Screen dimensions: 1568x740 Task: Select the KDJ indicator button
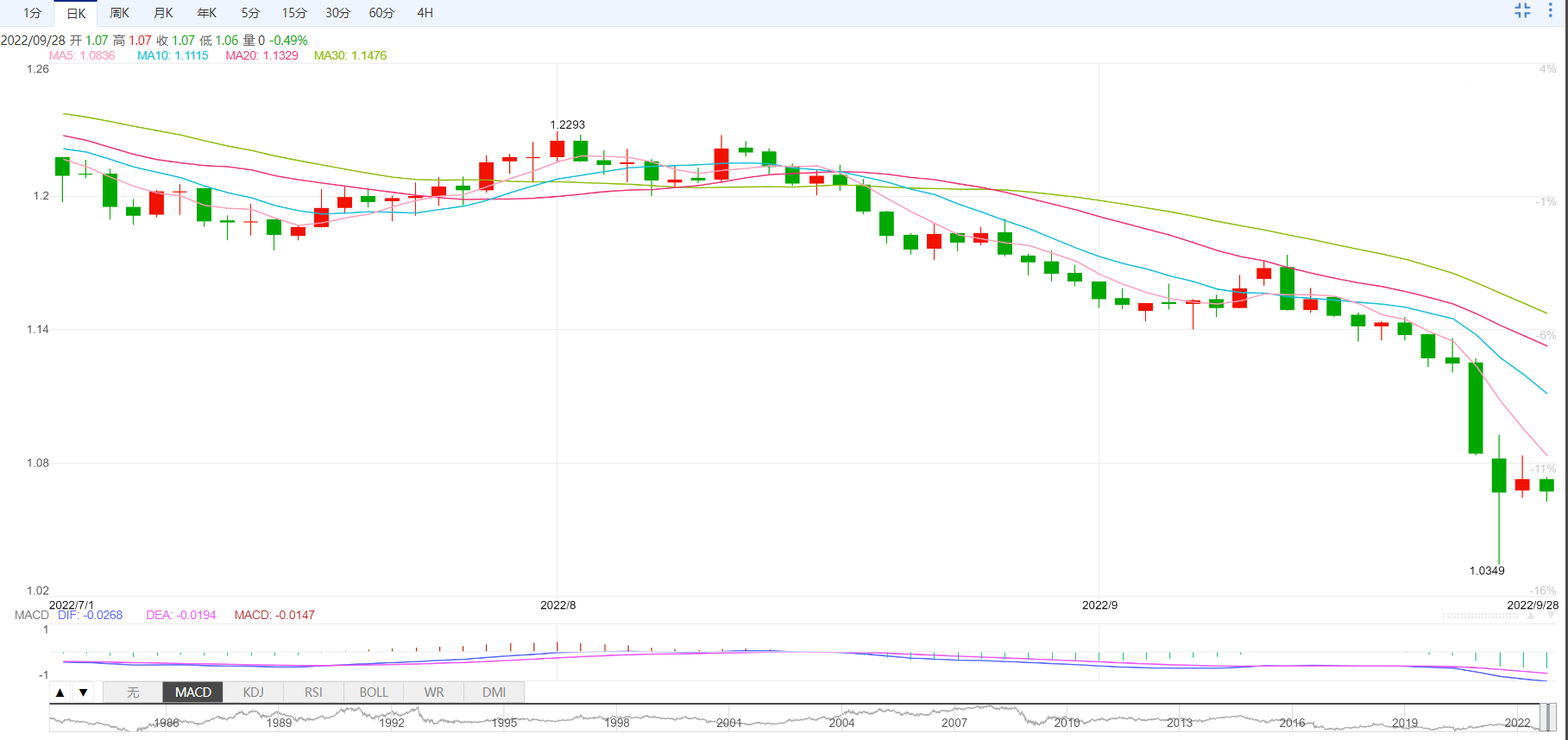click(x=254, y=693)
